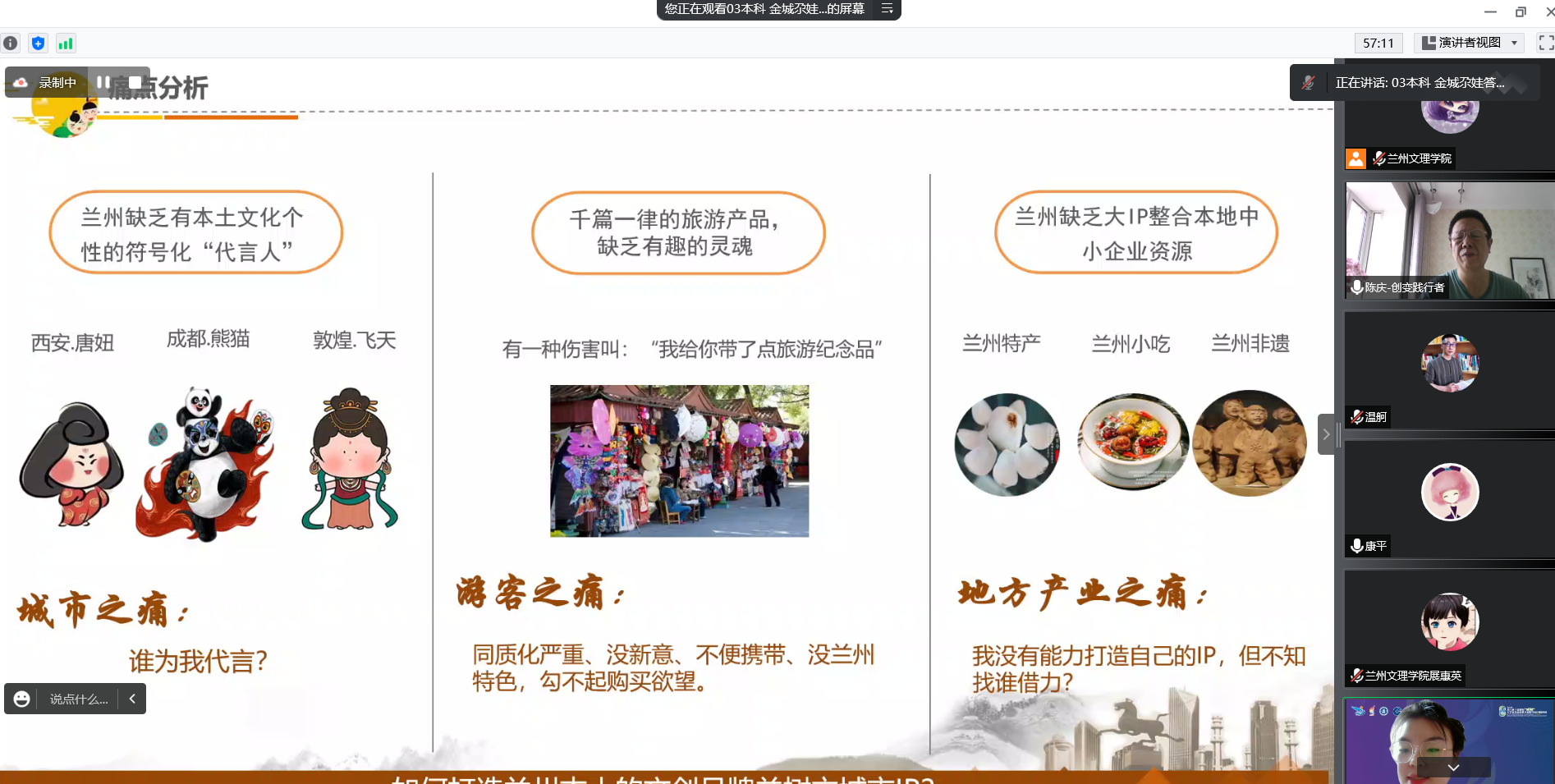Pause the cloud recording

(x=103, y=82)
